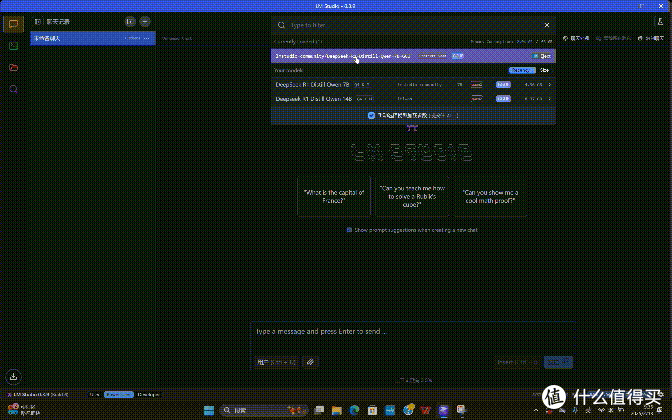672x420 pixels.
Task: Open the Size sort option
Action: tap(544, 70)
